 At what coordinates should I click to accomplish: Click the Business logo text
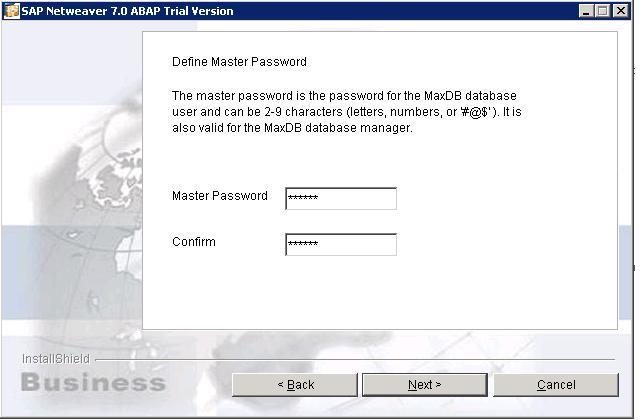(92, 382)
